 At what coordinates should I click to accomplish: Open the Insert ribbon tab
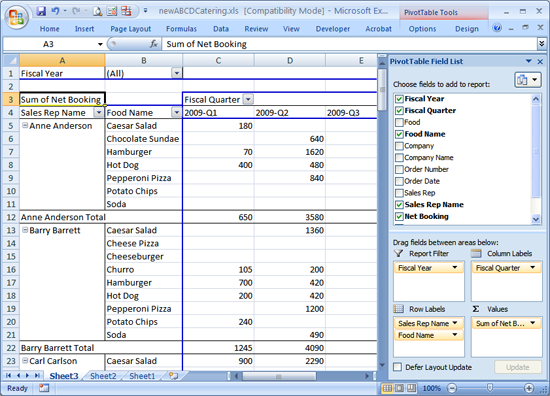coord(84,29)
